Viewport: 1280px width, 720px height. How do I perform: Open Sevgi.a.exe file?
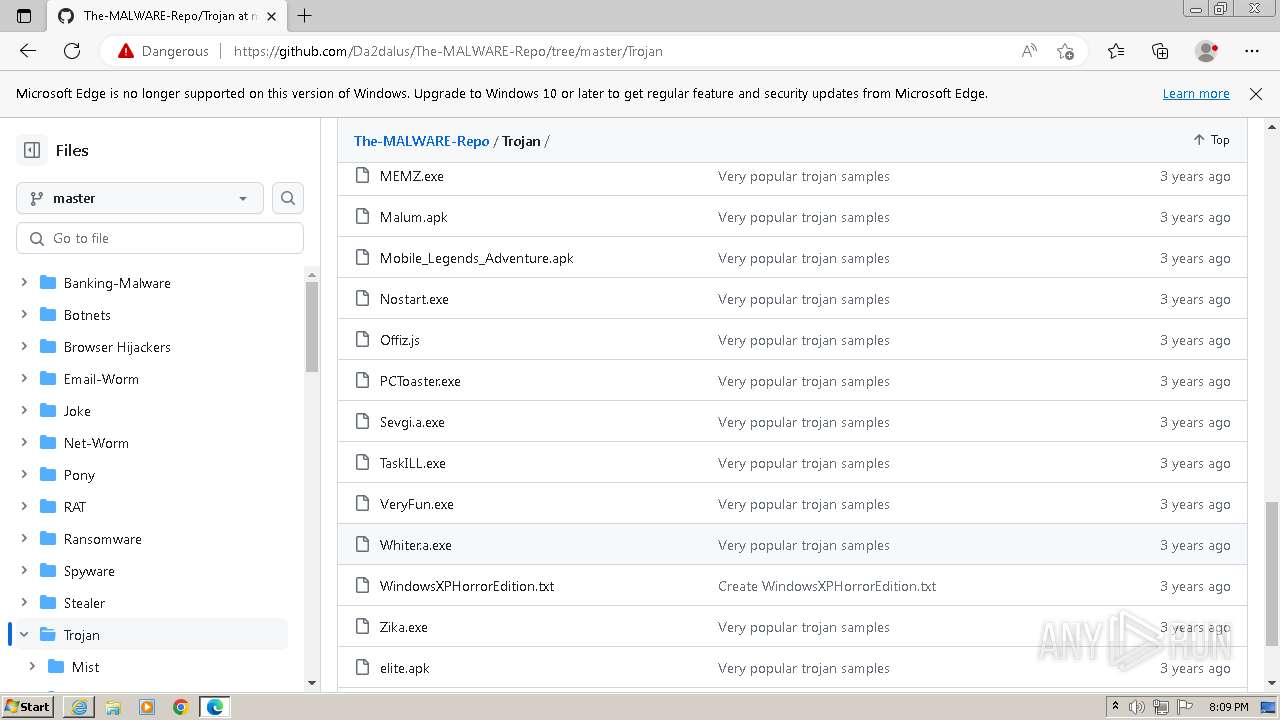click(412, 422)
